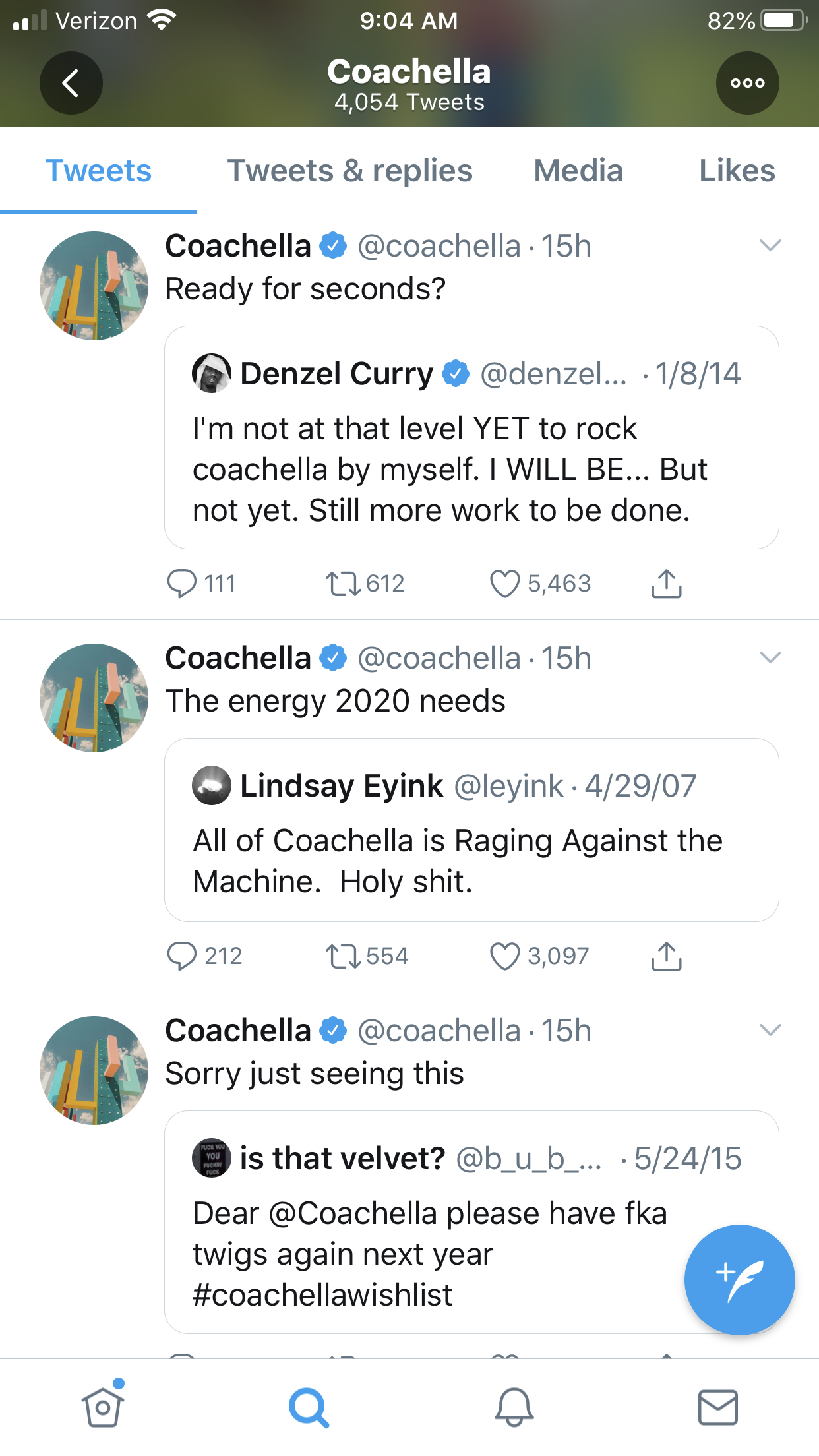Reply to the "Ready for seconds?" tweet
The height and width of the screenshot is (1456, 819).
(x=182, y=584)
